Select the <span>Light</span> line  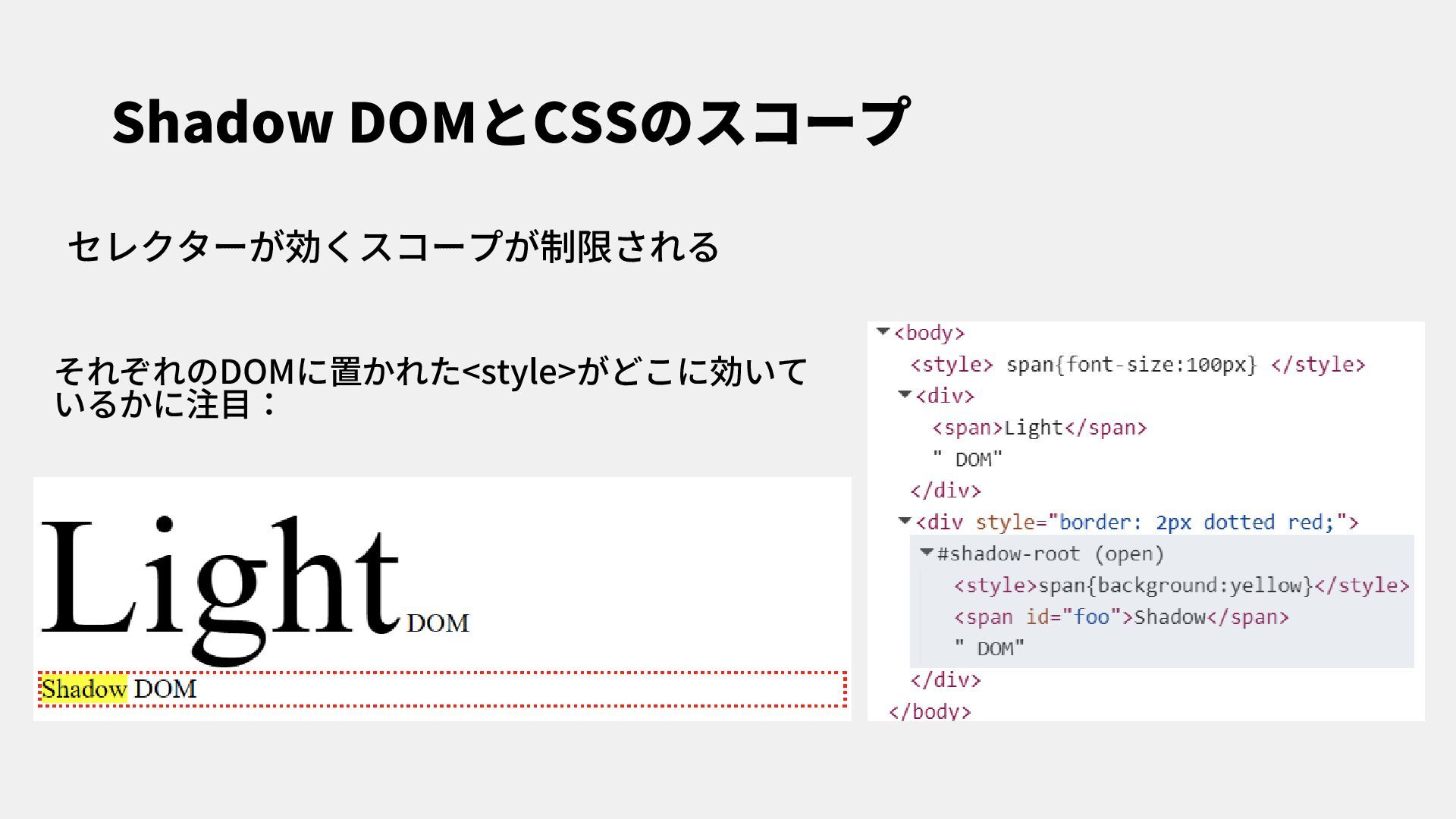coord(1040,428)
